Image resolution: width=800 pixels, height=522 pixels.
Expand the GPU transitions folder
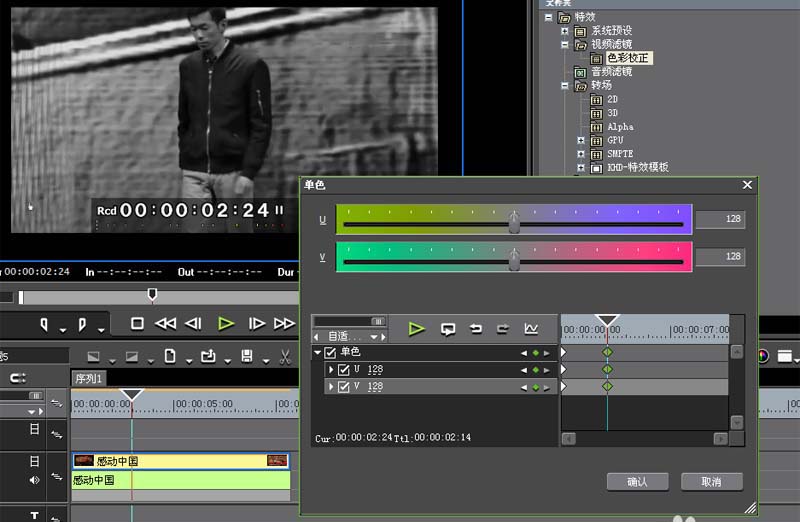tap(580, 141)
